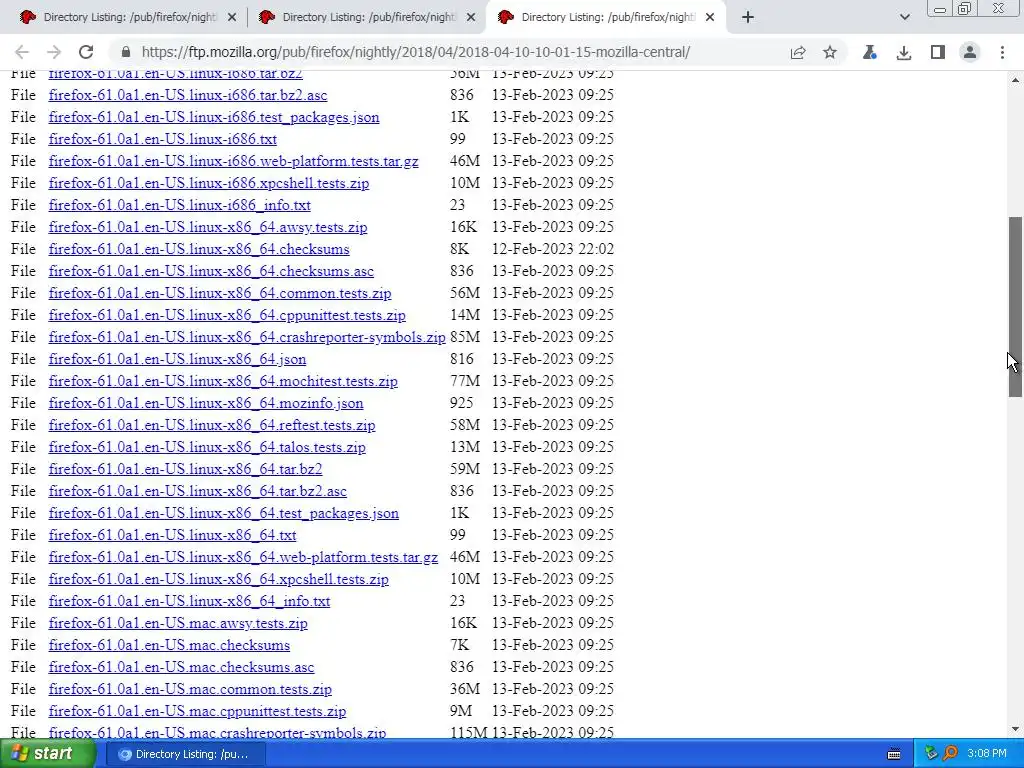Open linux-x86_64.json link
This screenshot has height=768, width=1024.
coord(178,359)
